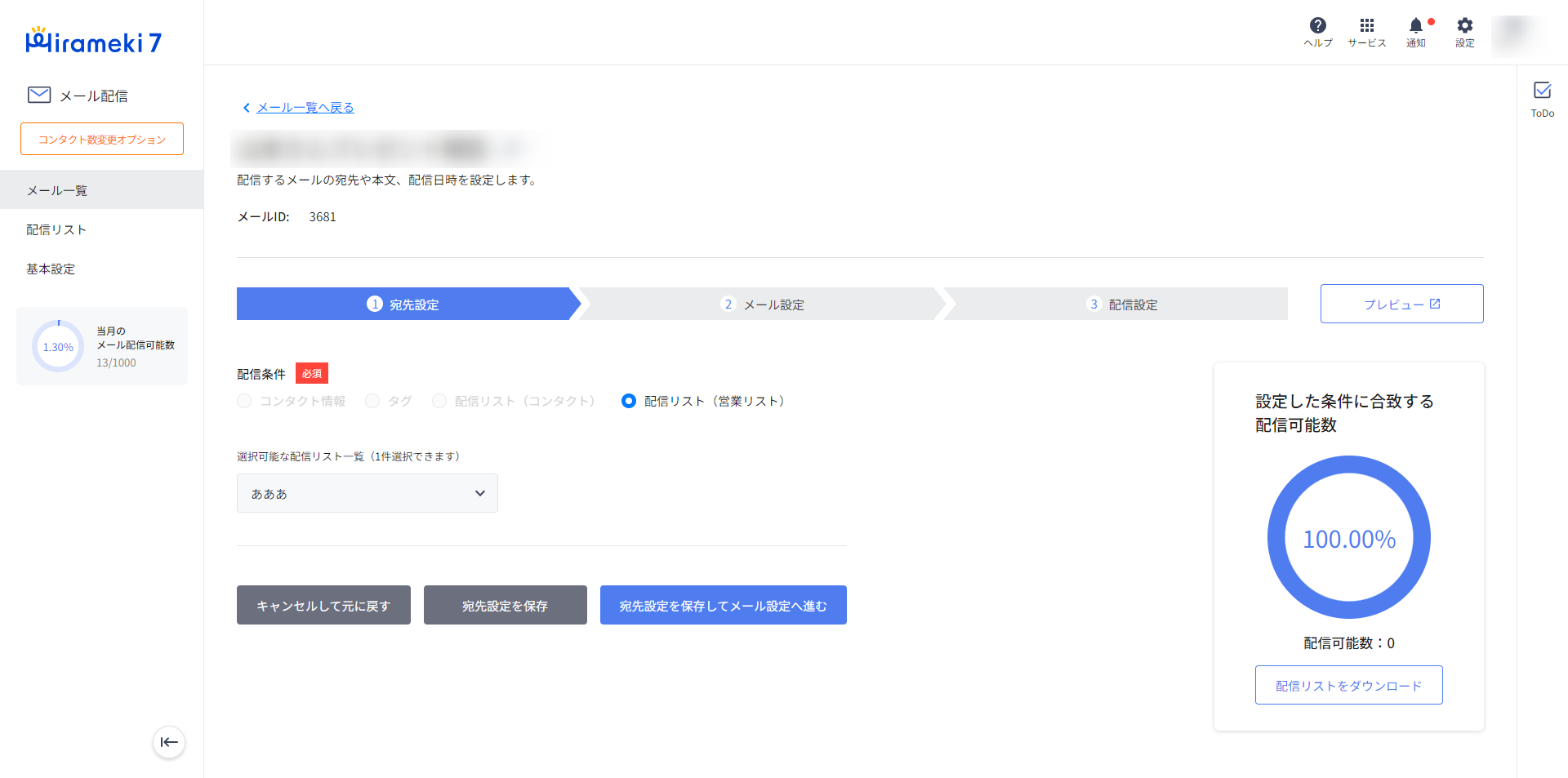This screenshot has height=778, width=1568.
Task: Click the user profile avatar
Action: click(1513, 33)
